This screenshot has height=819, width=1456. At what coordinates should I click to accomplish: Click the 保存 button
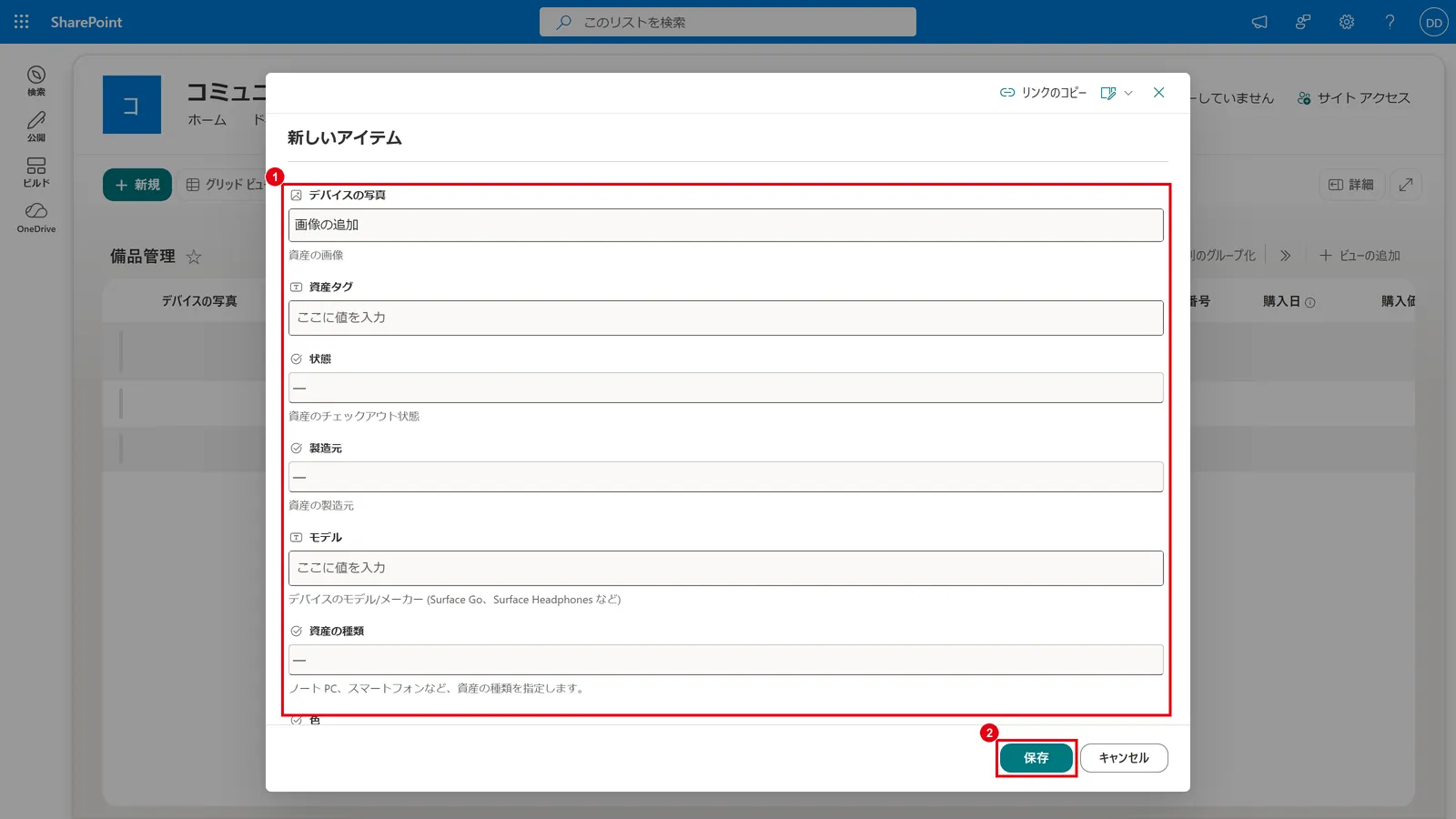point(1036,758)
